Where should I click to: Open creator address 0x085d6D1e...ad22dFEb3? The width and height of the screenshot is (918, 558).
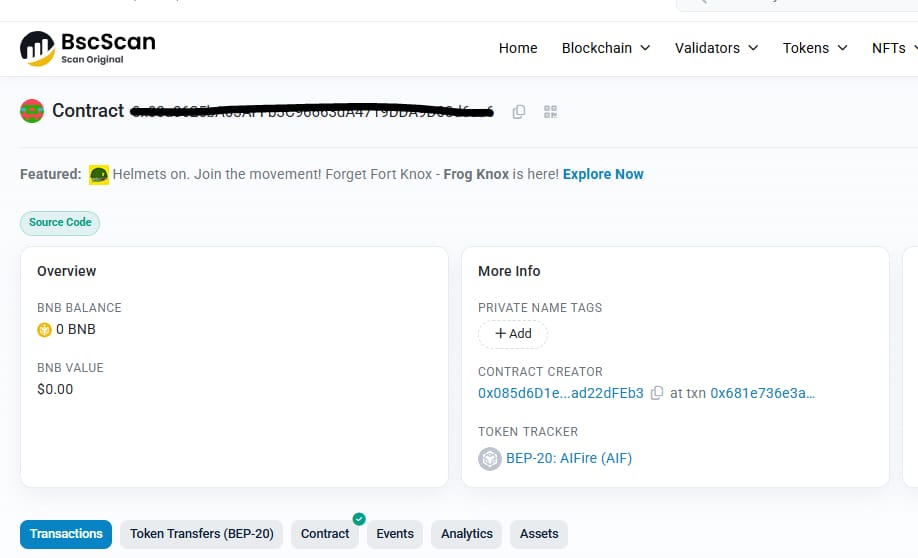click(560, 393)
